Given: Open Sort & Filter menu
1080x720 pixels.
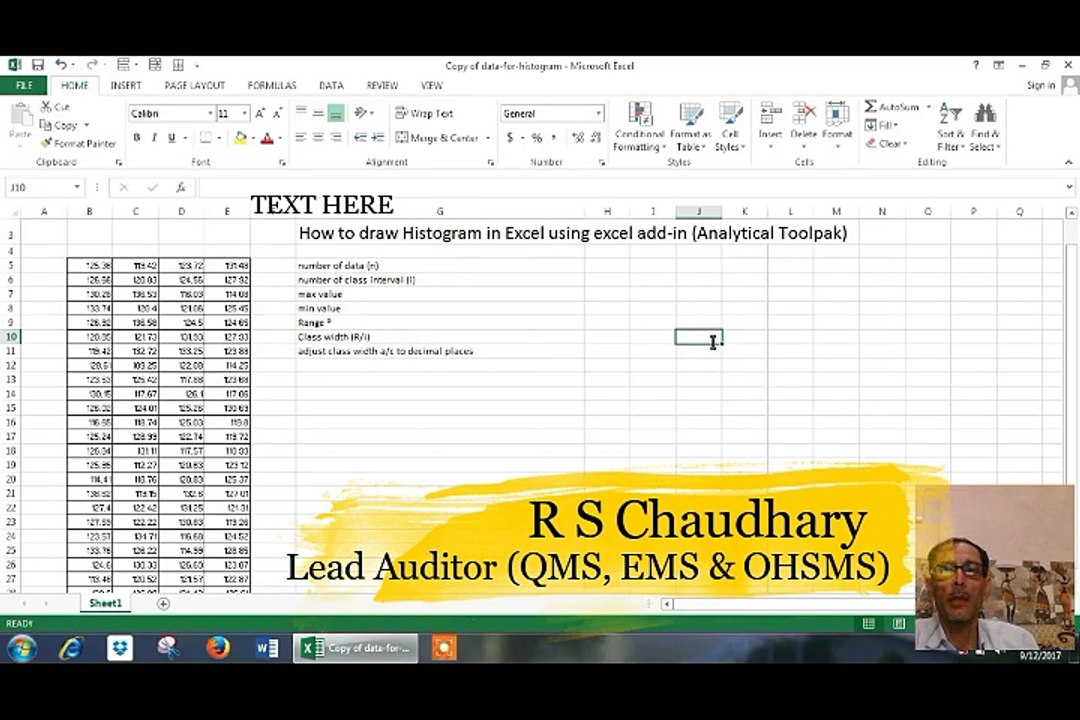Looking at the screenshot, I should (x=951, y=127).
